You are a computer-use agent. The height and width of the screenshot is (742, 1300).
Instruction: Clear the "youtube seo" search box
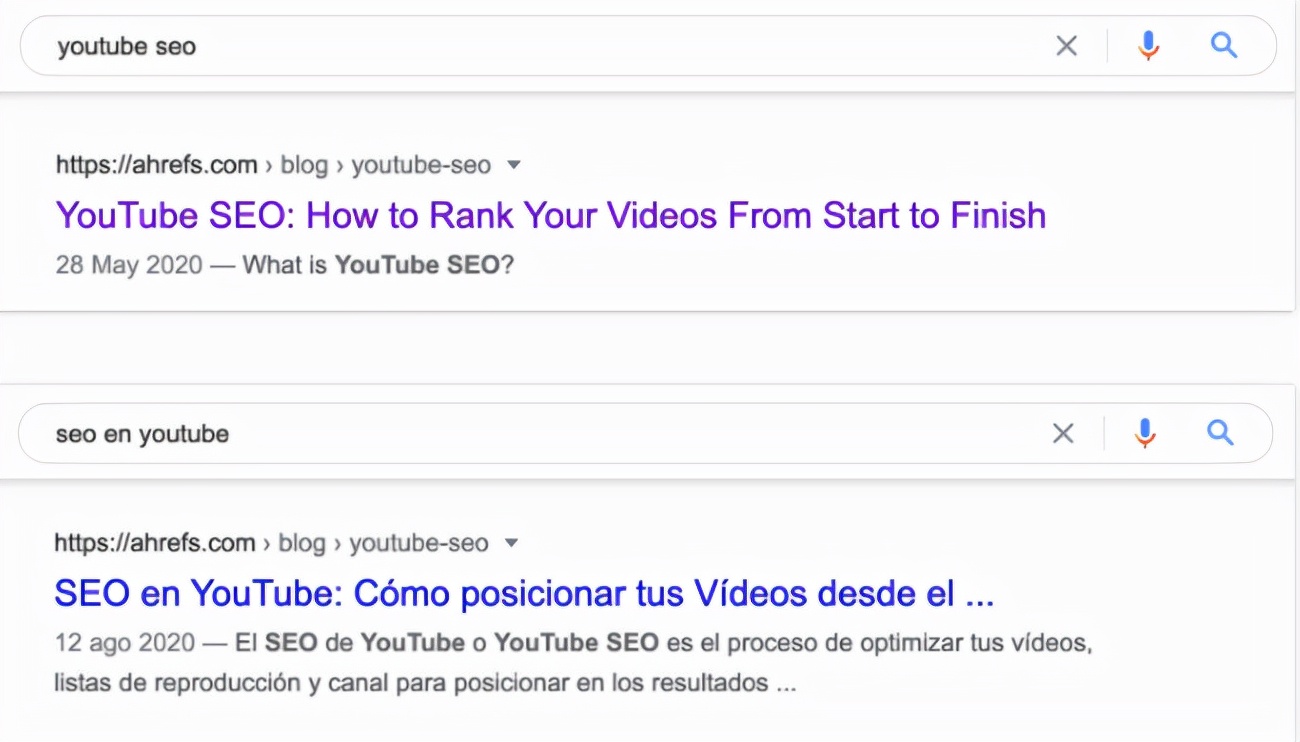pyautogui.click(x=1067, y=46)
